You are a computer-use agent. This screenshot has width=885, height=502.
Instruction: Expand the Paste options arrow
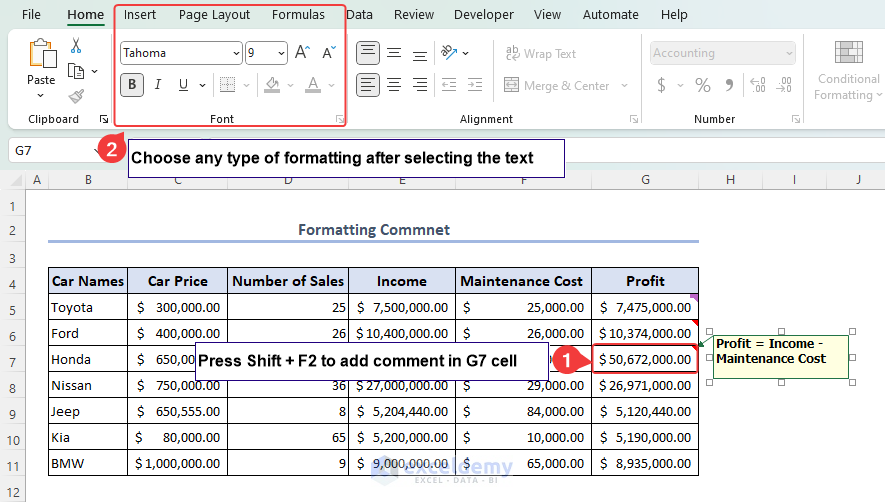41,95
